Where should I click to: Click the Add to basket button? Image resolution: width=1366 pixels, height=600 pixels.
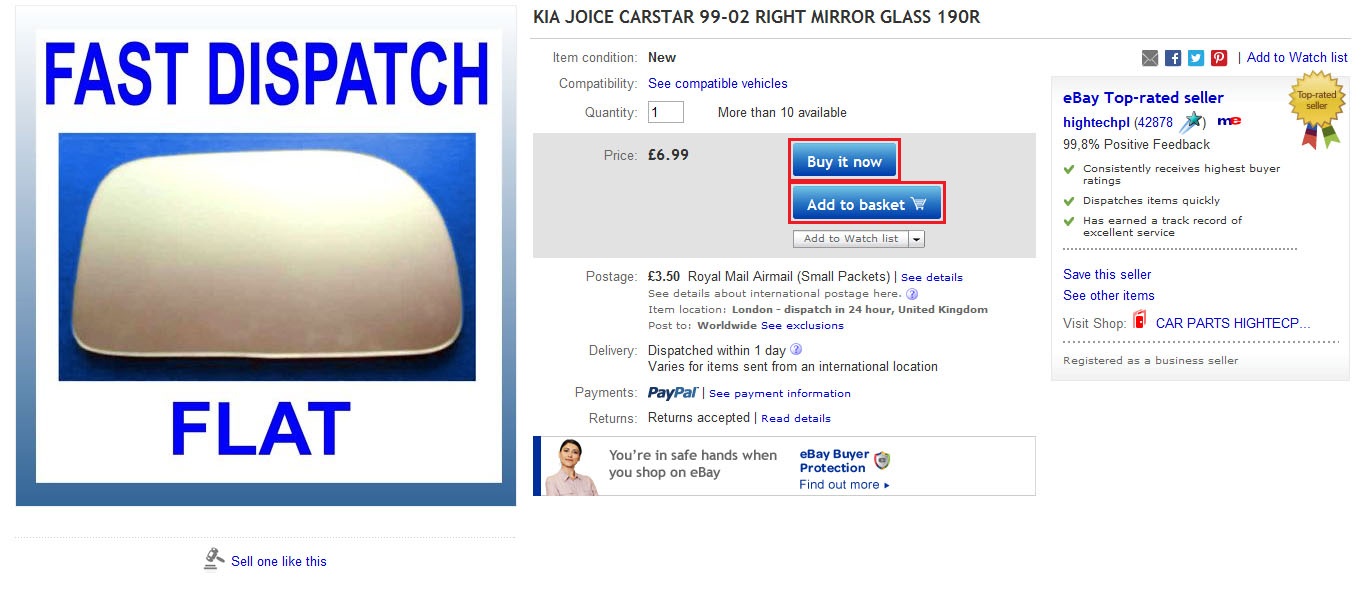[867, 204]
